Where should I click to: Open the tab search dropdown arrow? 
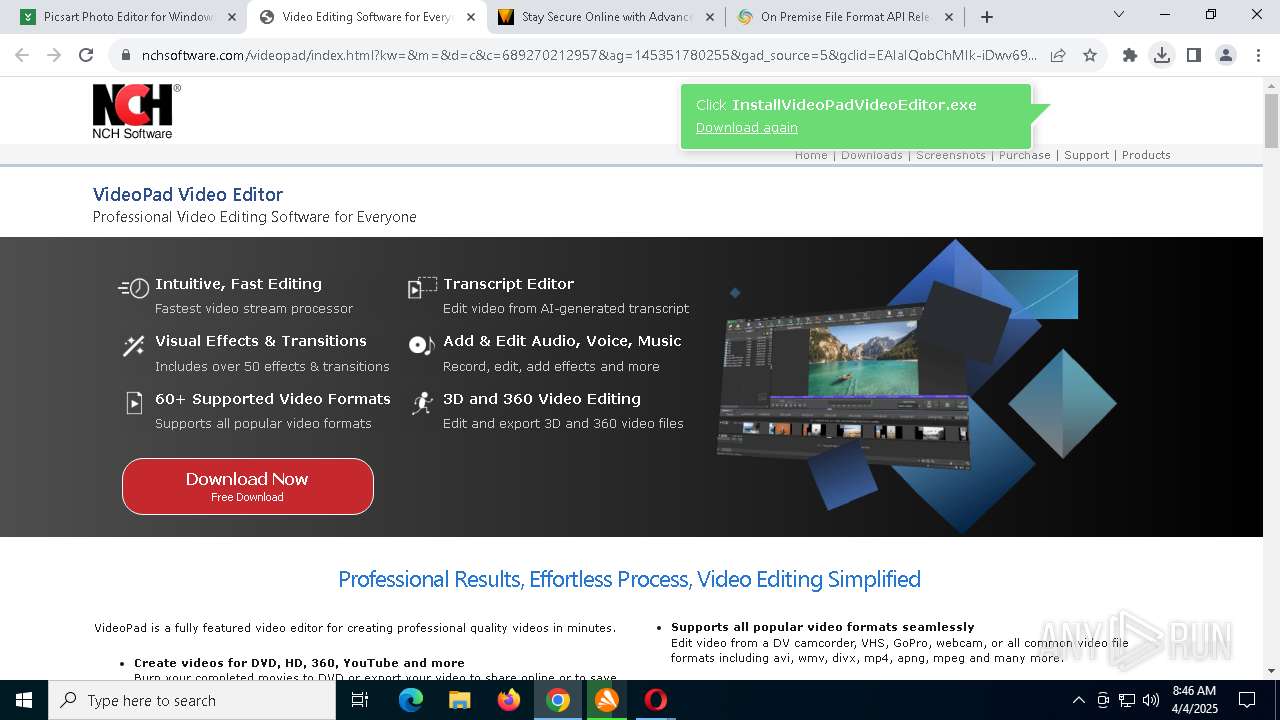tap(1119, 15)
